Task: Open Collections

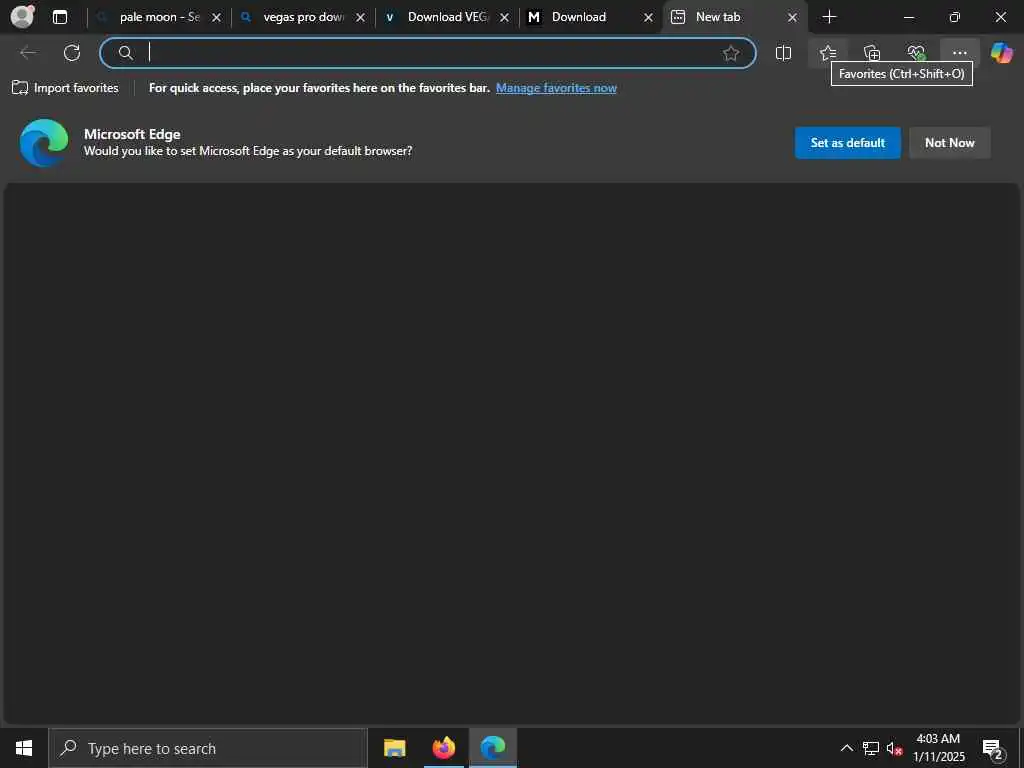Action: (872, 53)
